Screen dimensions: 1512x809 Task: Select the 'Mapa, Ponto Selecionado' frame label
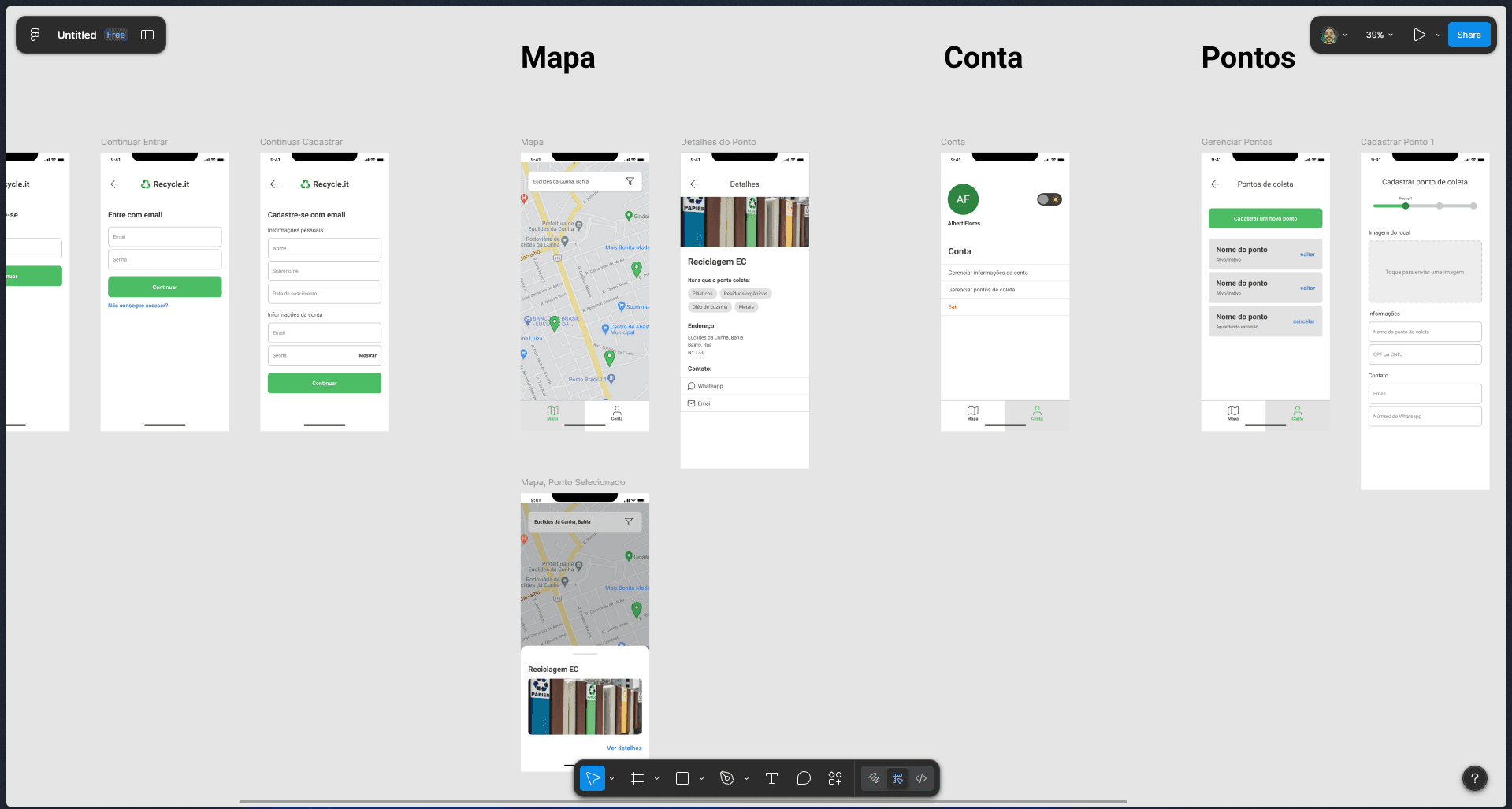point(573,482)
